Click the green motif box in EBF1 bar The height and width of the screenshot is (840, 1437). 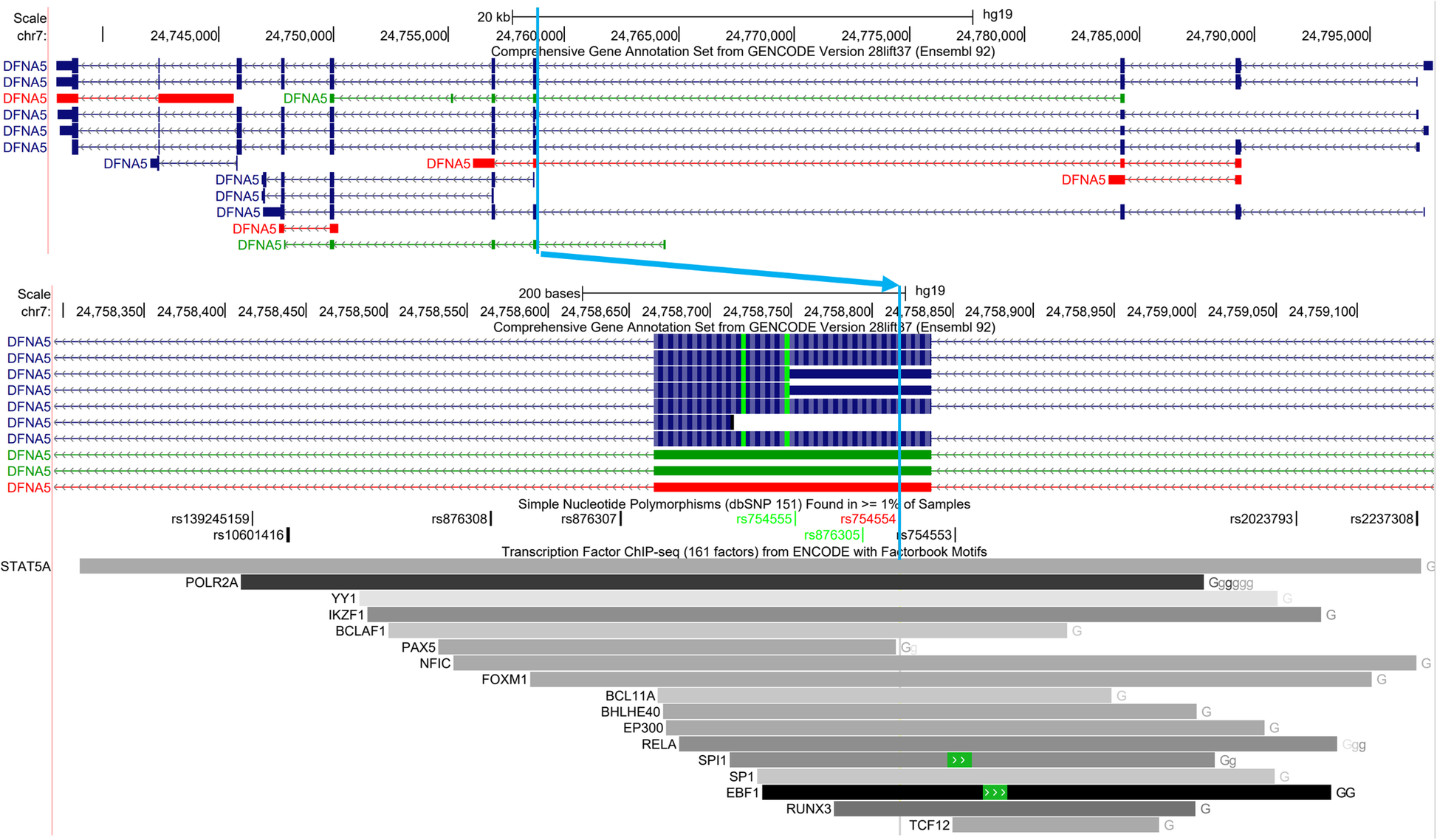[995, 793]
